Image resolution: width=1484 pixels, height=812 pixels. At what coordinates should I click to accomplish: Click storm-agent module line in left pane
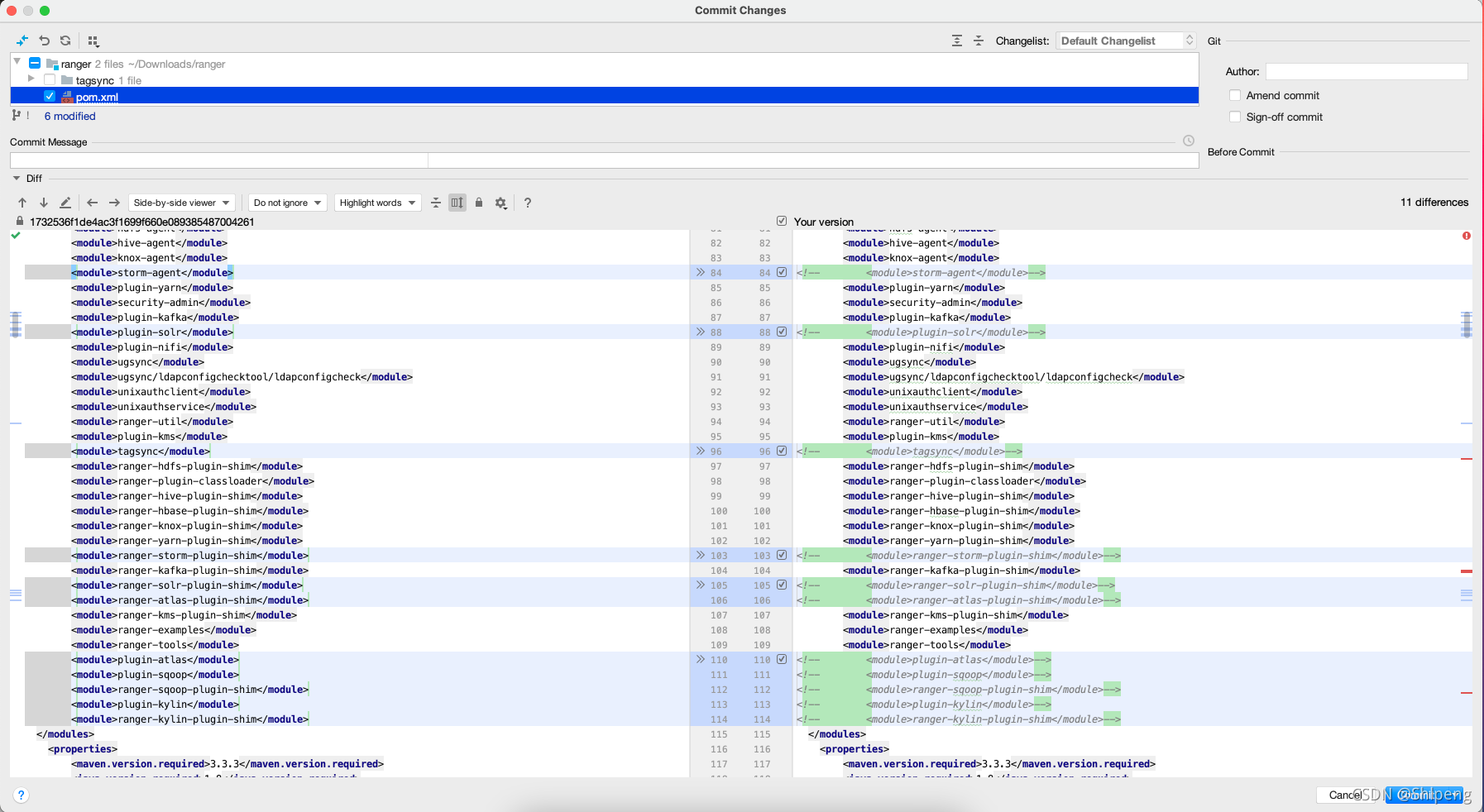[152, 272]
